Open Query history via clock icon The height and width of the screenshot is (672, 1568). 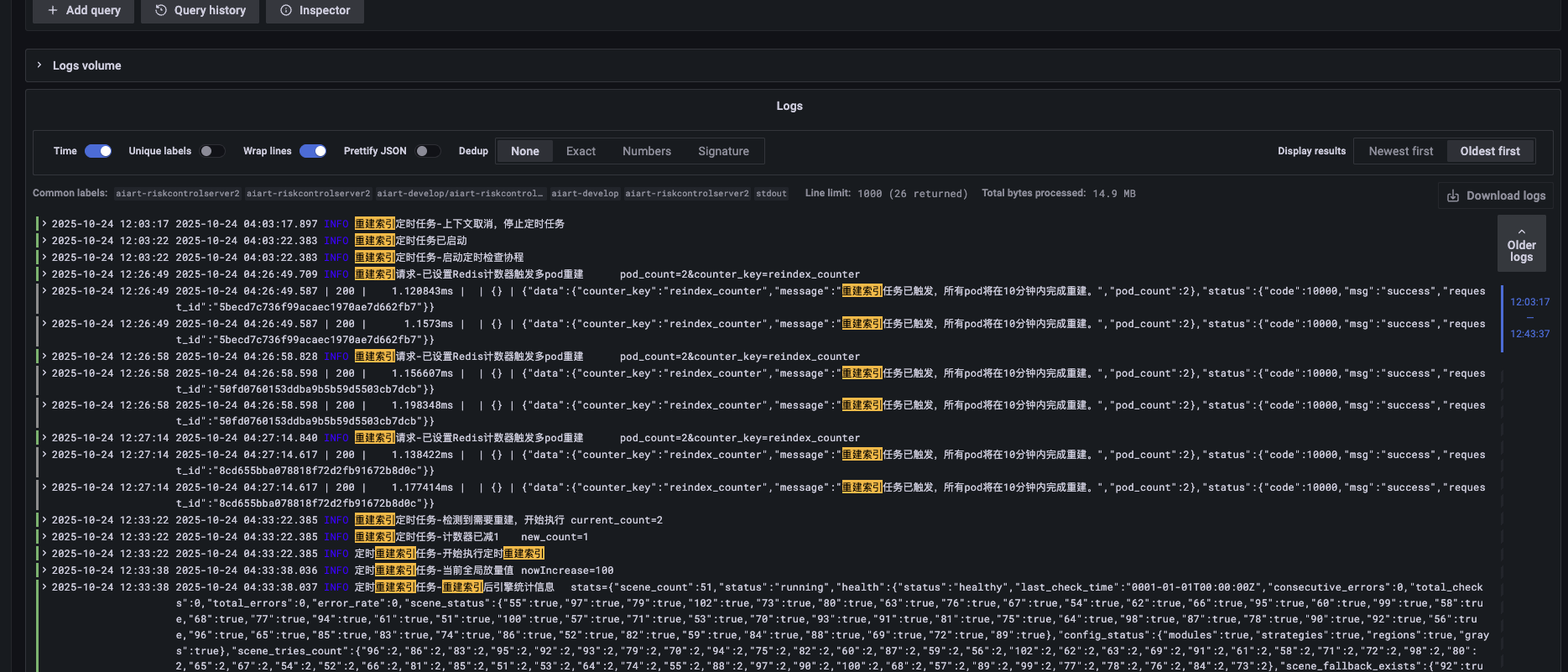click(161, 10)
